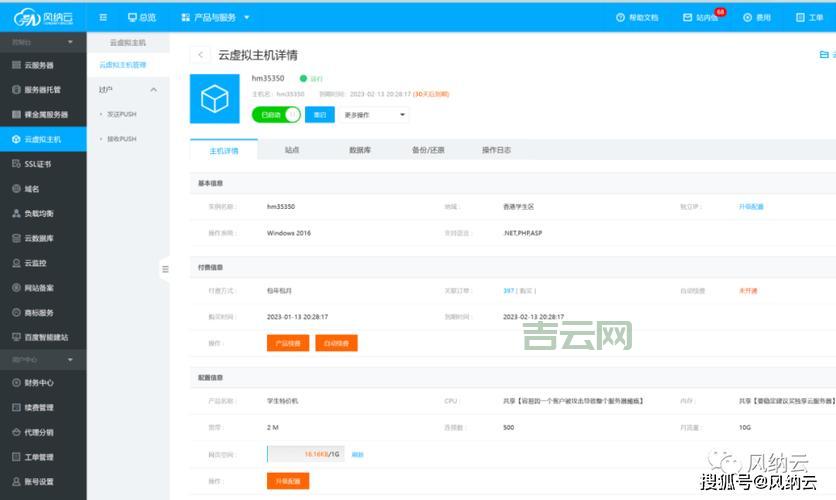Switch to the 数据库 tab

tap(360, 150)
